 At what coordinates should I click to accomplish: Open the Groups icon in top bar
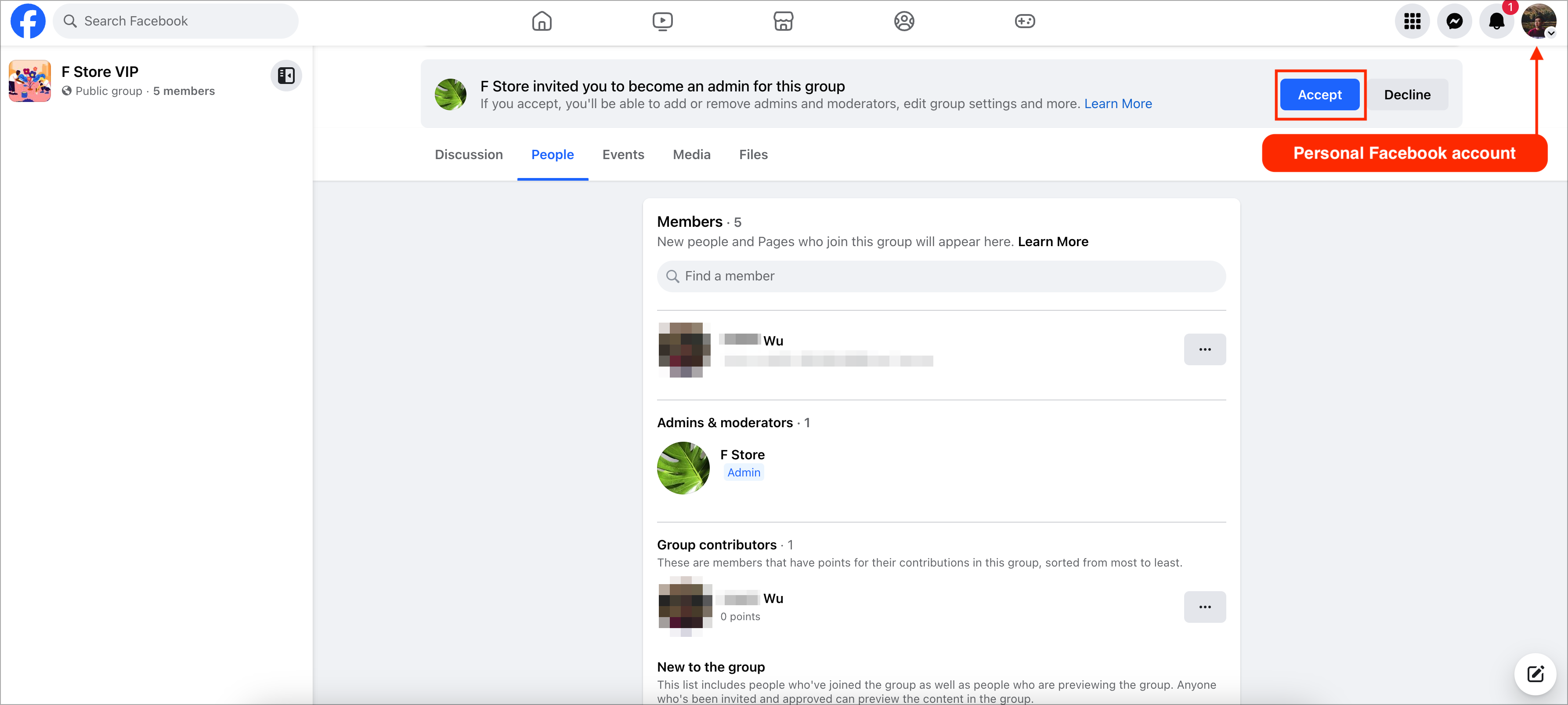point(904,22)
